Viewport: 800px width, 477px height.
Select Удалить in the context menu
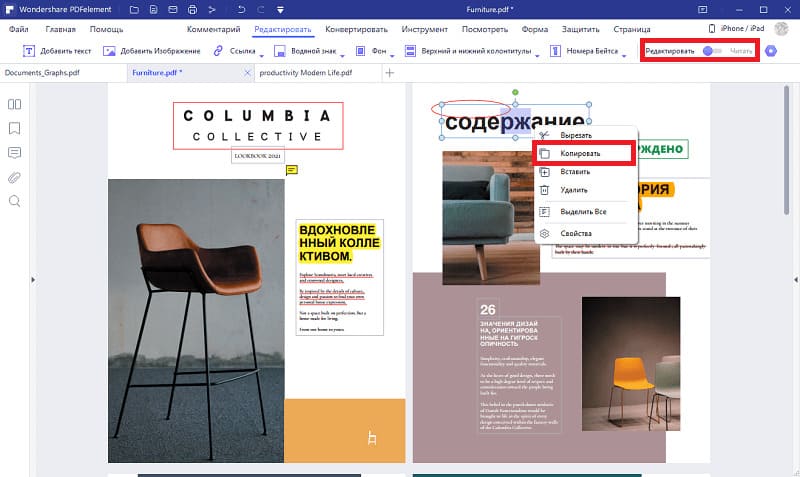pyautogui.click(x=586, y=190)
